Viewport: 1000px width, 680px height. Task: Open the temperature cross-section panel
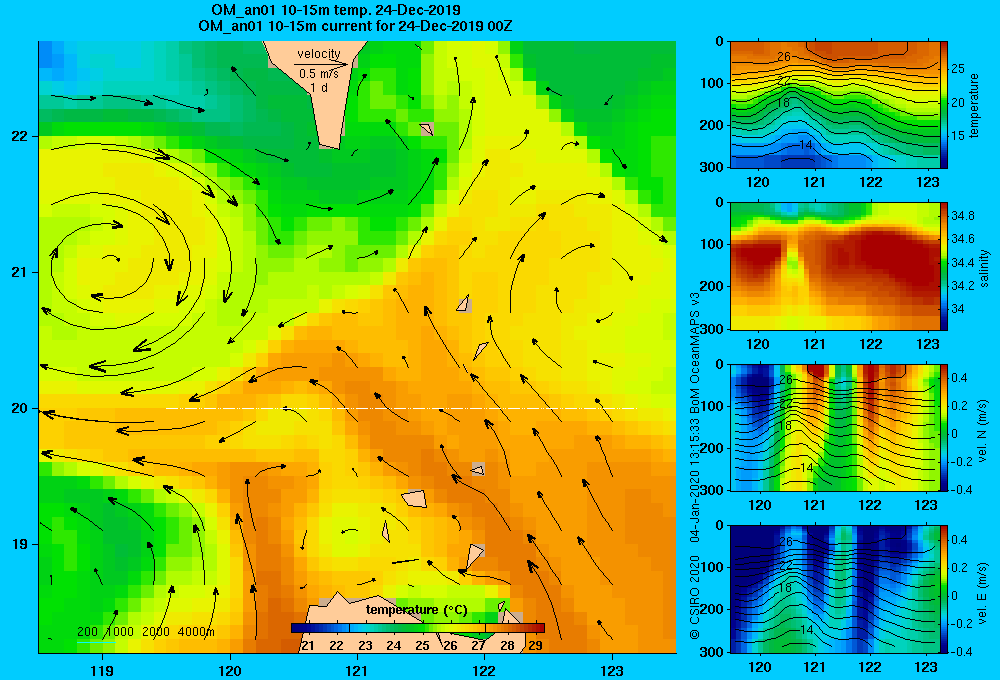click(x=834, y=105)
